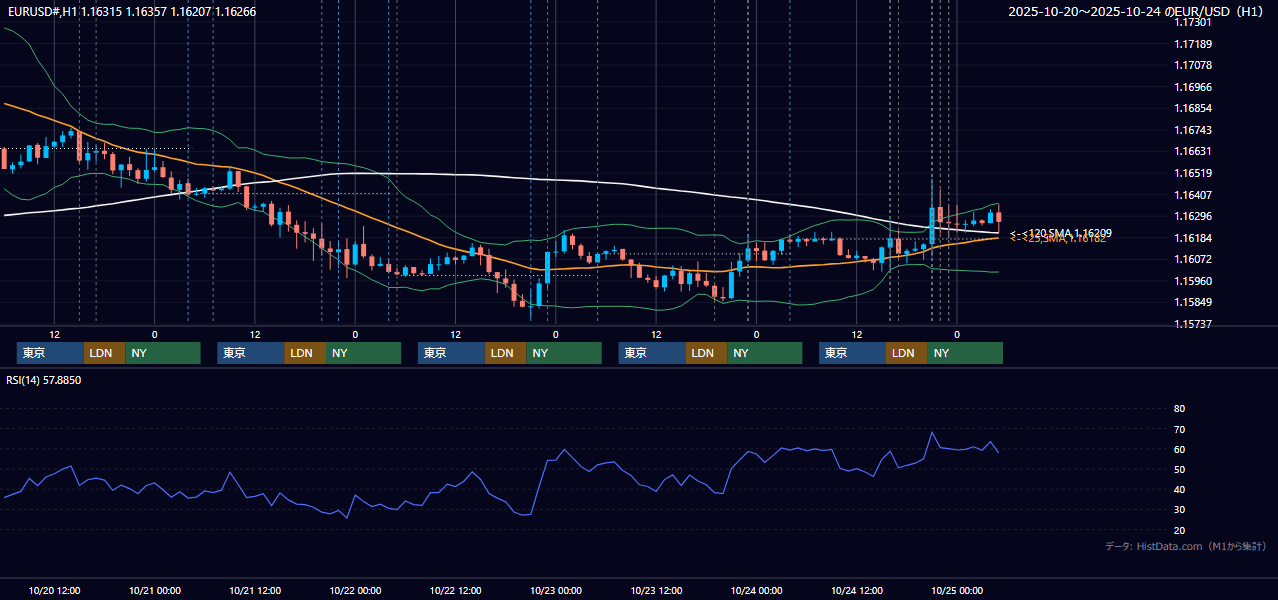1278x600 pixels.
Task: Click the RSI level 40 label
Action: point(1179,490)
